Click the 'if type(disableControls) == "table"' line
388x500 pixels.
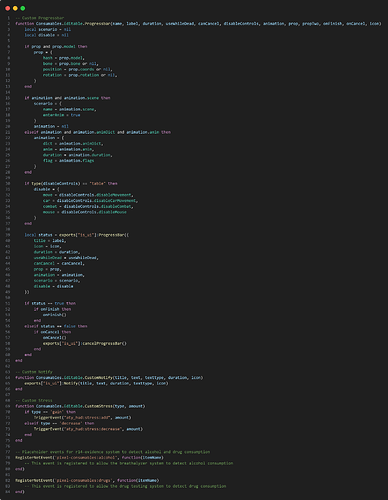71,183
